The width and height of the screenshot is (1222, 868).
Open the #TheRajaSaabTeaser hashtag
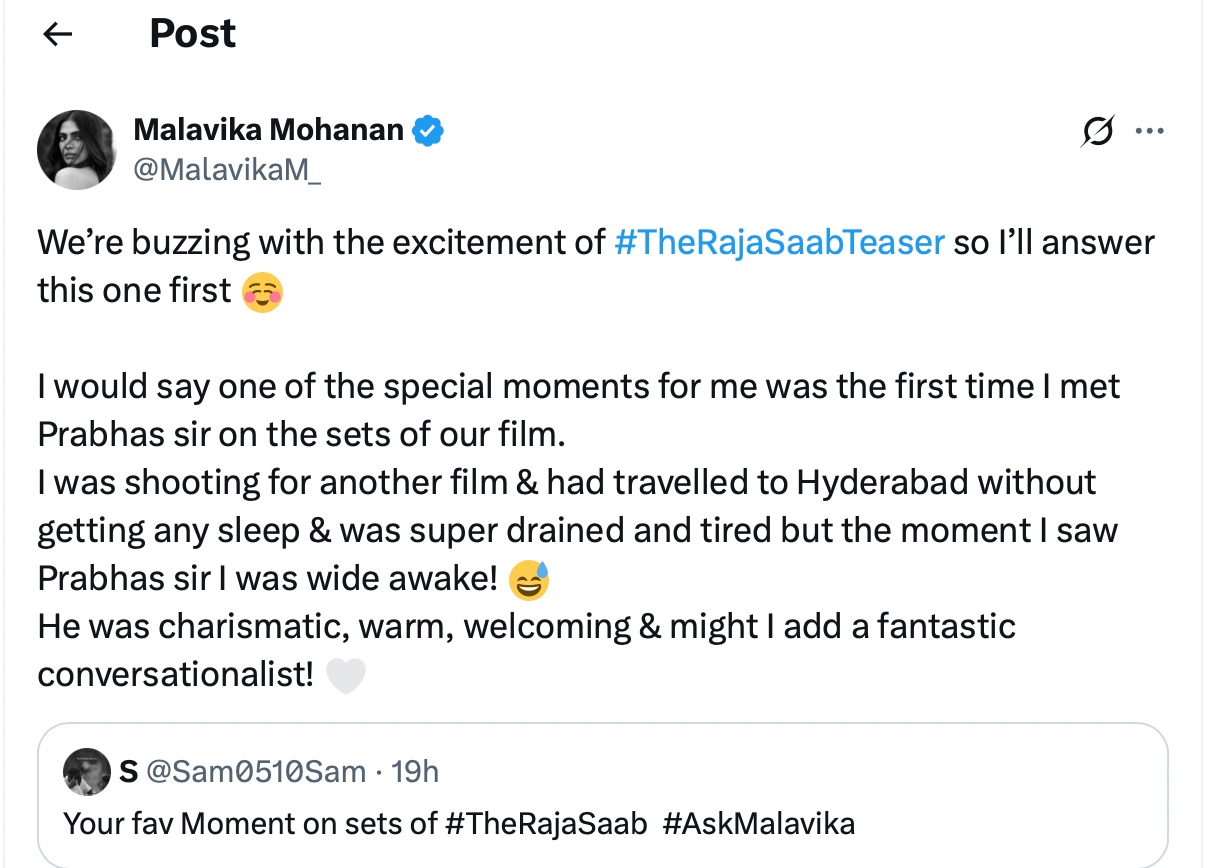(x=779, y=242)
